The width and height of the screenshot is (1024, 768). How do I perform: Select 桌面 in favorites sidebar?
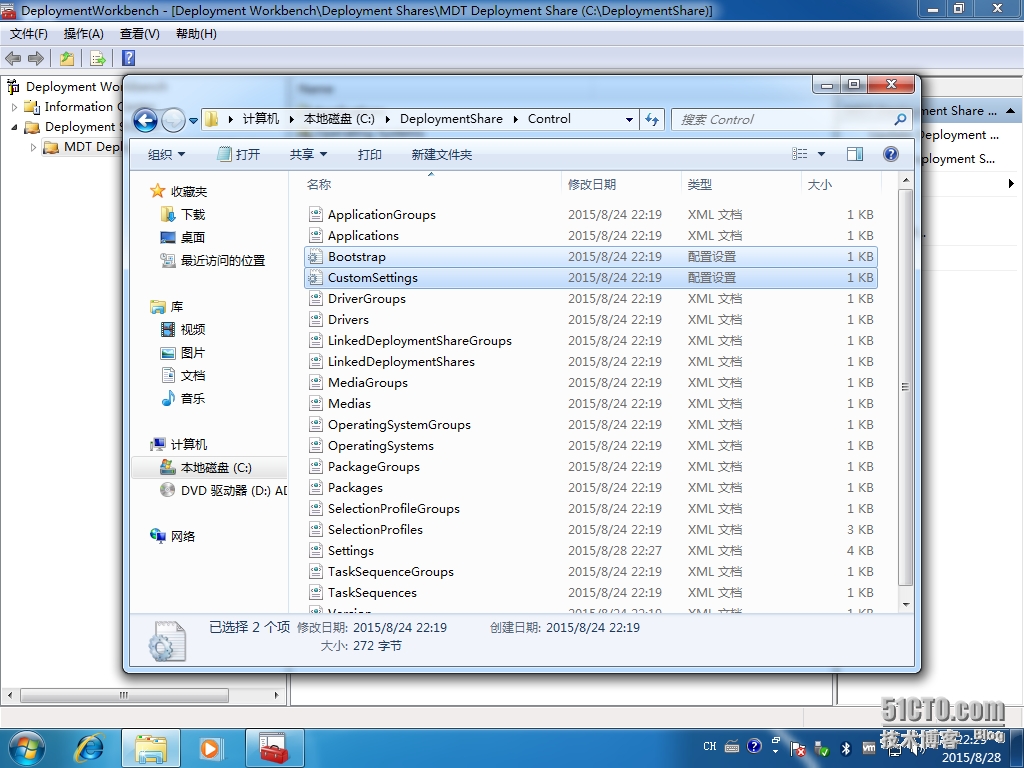click(183, 237)
